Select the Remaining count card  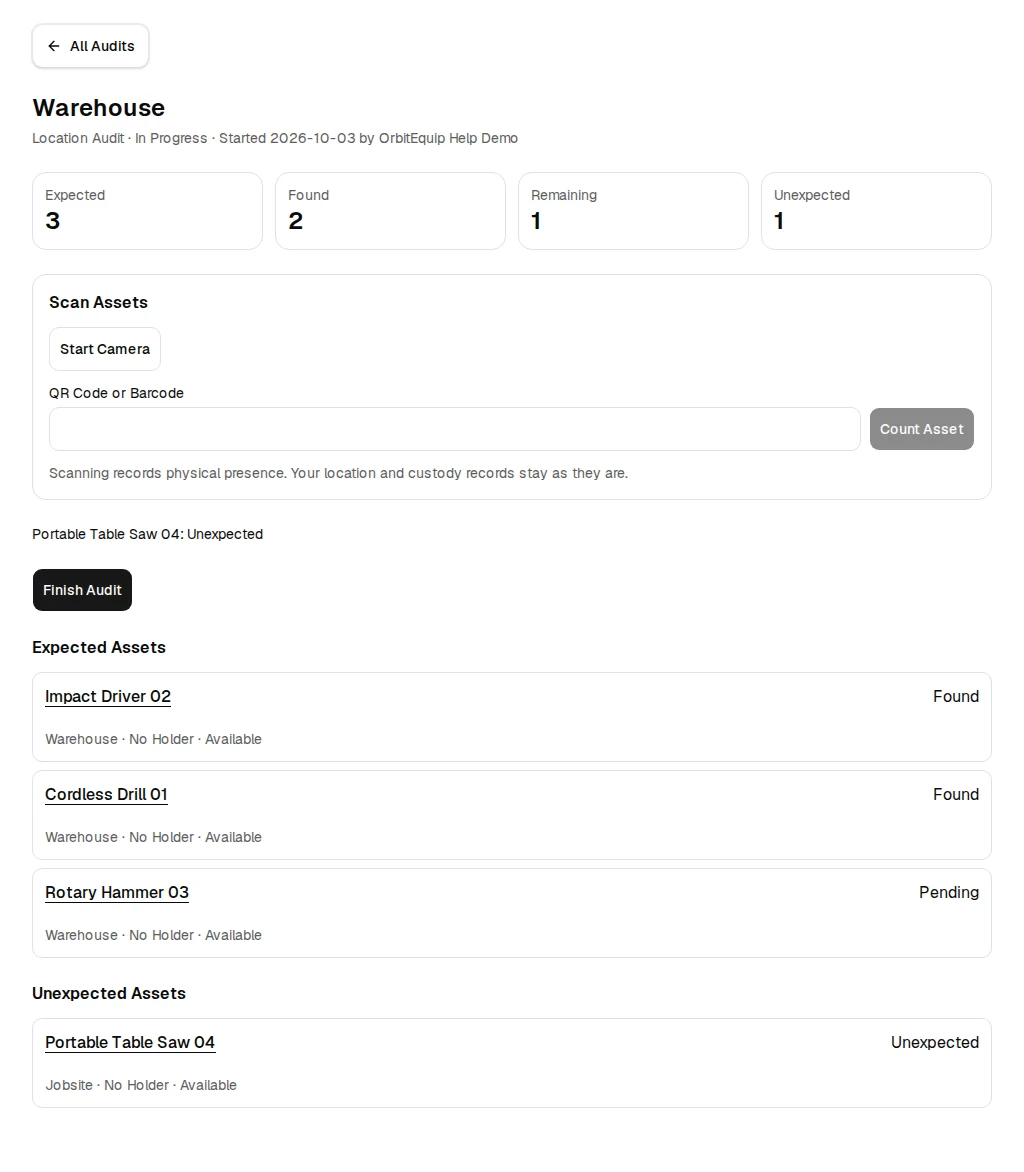pos(633,211)
